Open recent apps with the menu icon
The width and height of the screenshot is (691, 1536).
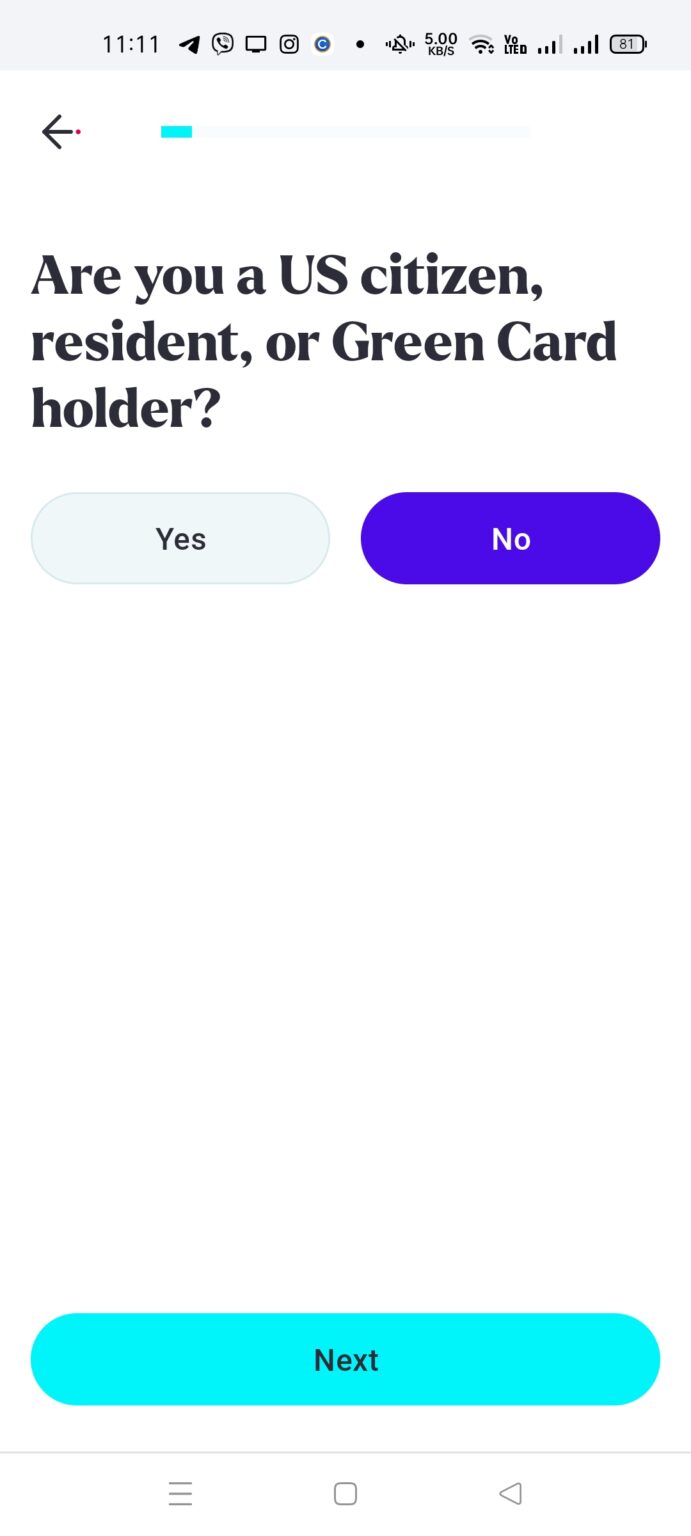(x=180, y=1494)
